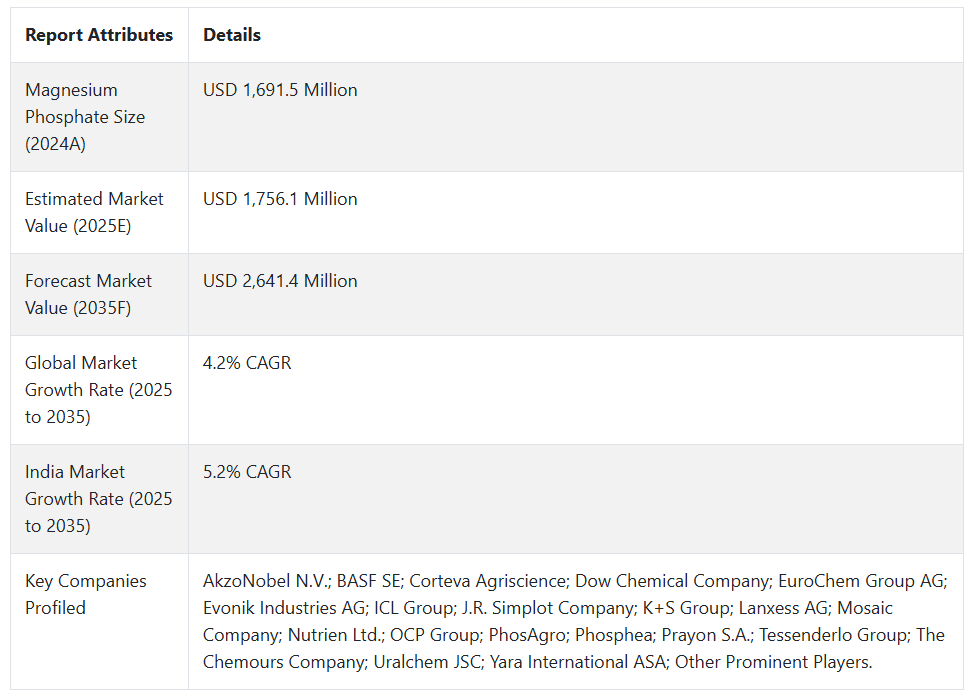The image size is (979, 691).
Task: Select the Global Market Growth Rate label
Action: click(99, 390)
